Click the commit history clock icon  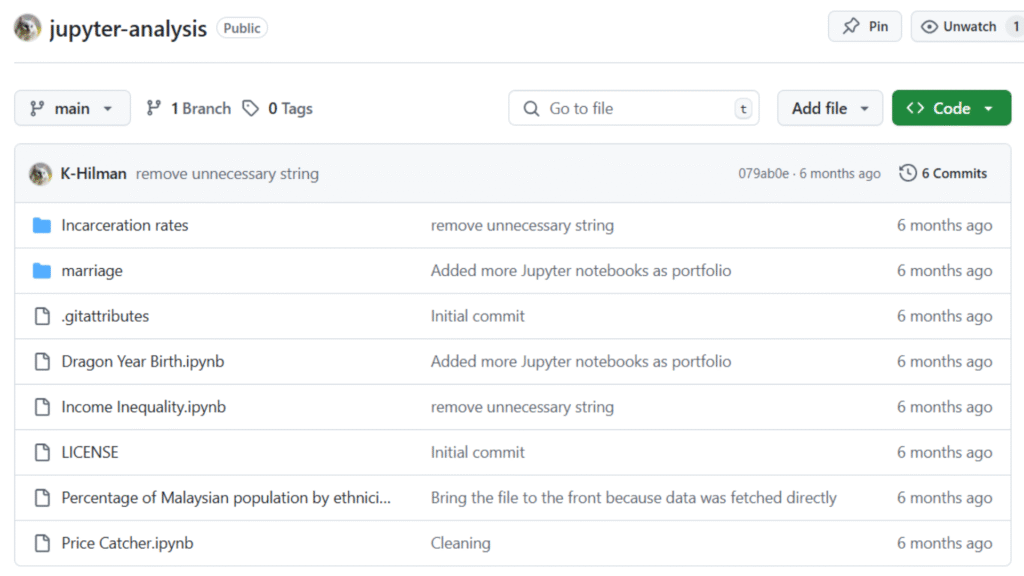[x=908, y=173]
